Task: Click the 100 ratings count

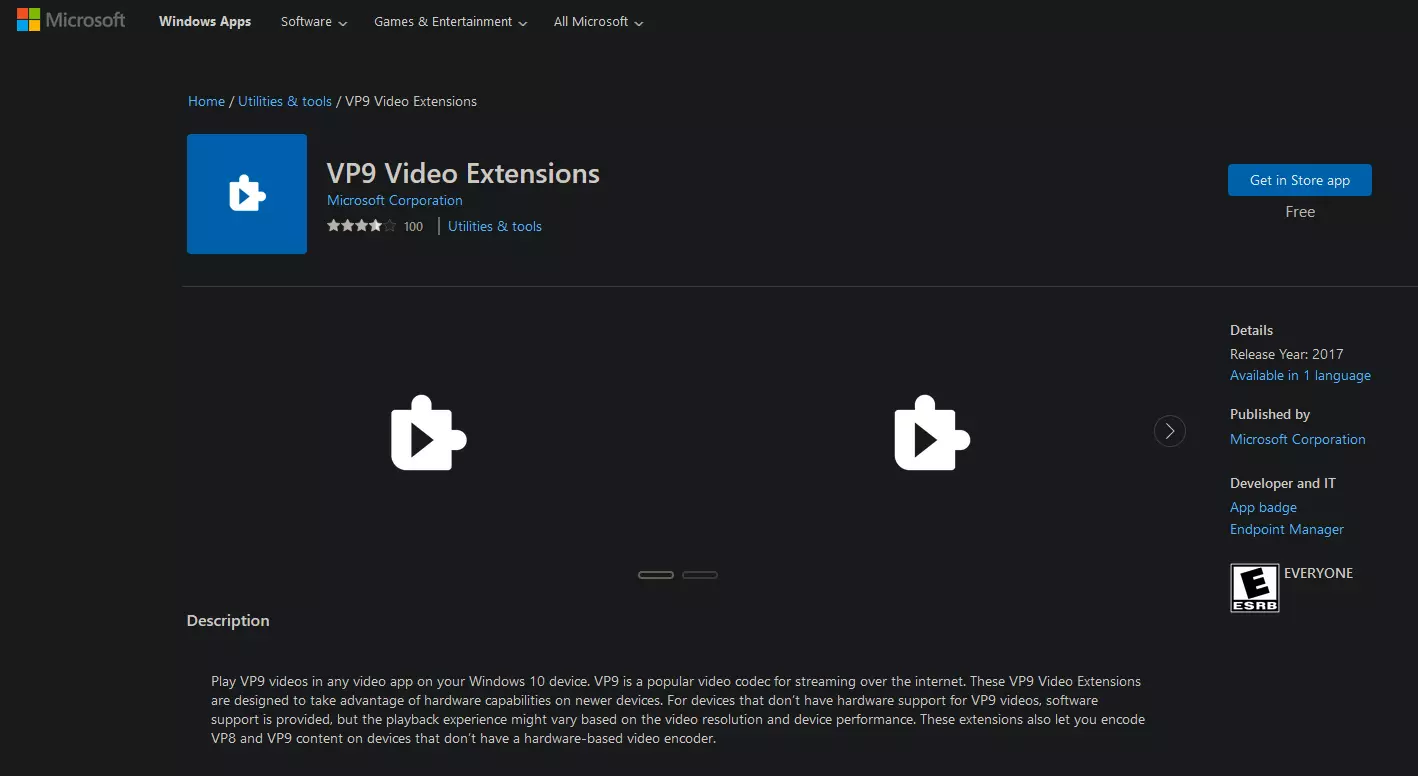Action: [x=413, y=227]
